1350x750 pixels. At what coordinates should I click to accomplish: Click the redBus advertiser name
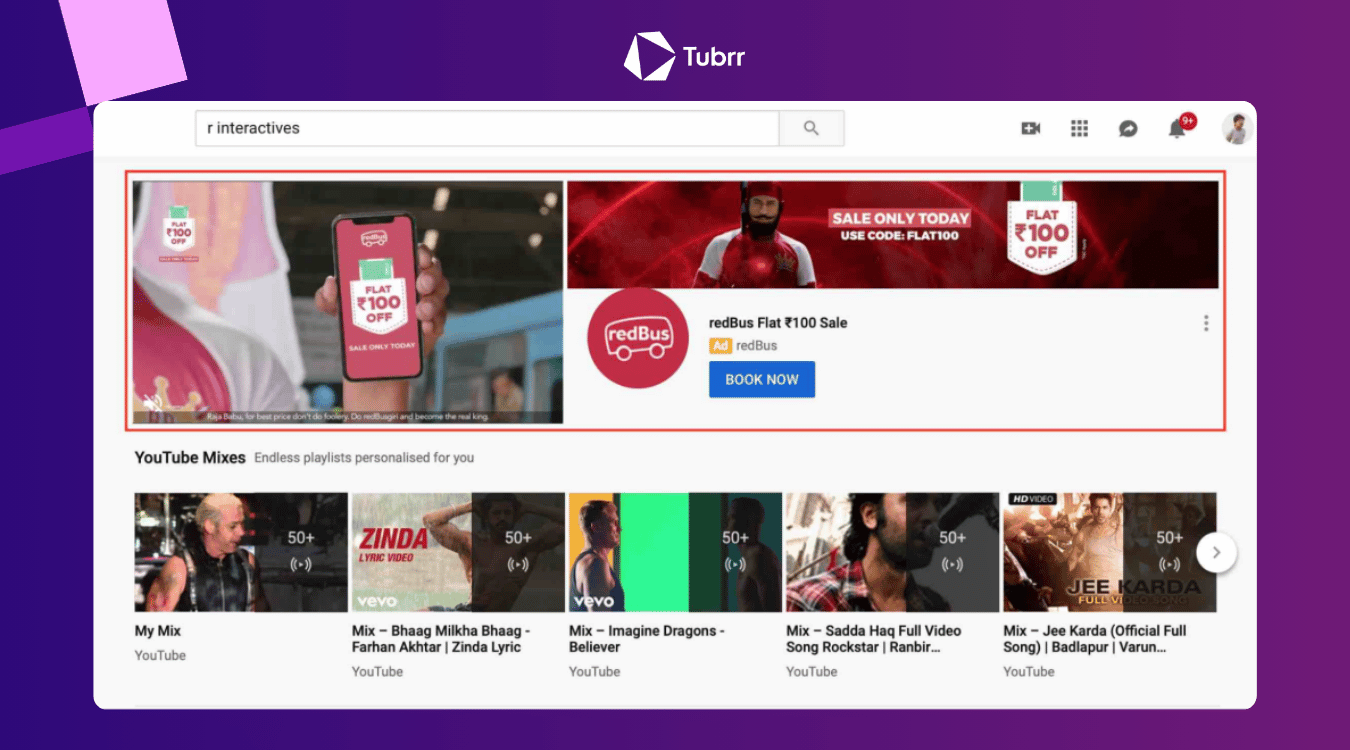(757, 345)
